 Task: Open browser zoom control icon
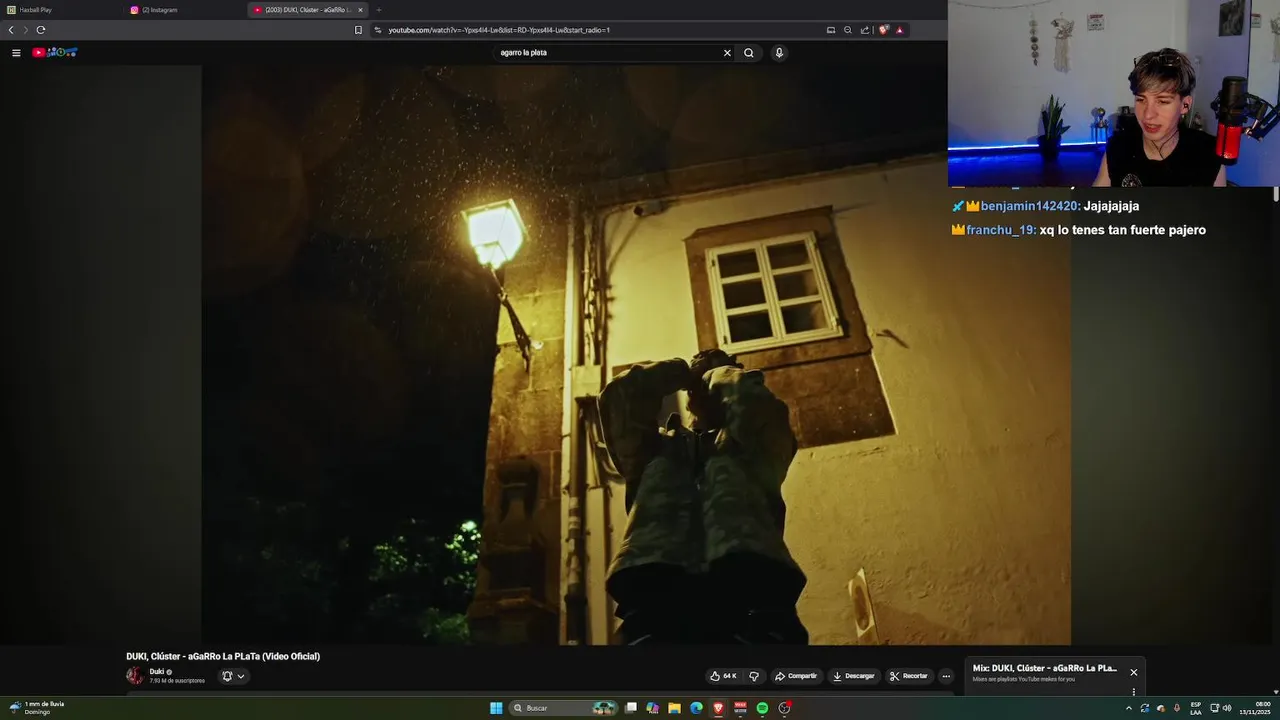[x=848, y=30]
